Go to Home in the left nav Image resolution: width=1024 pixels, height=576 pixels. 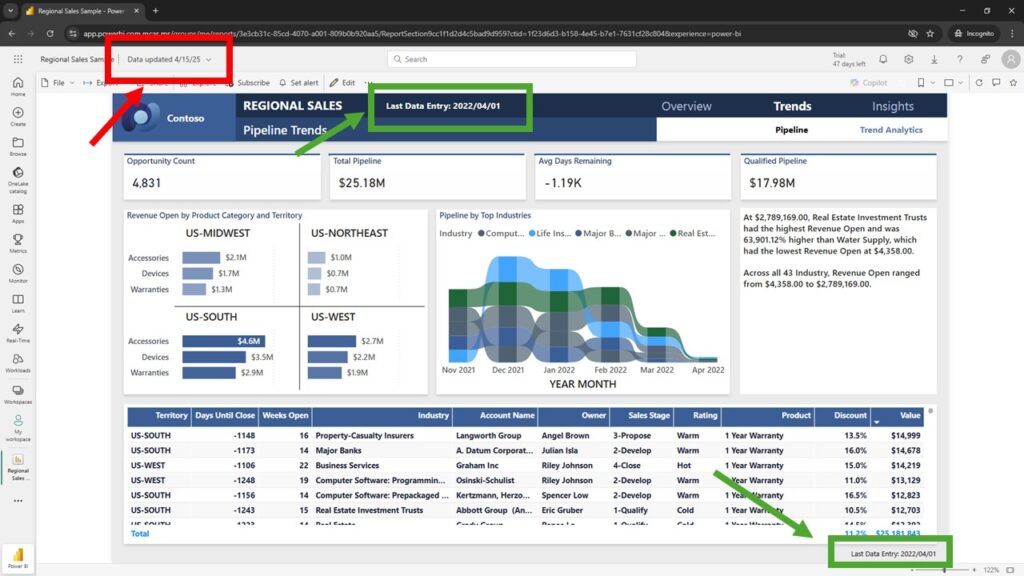(18, 86)
